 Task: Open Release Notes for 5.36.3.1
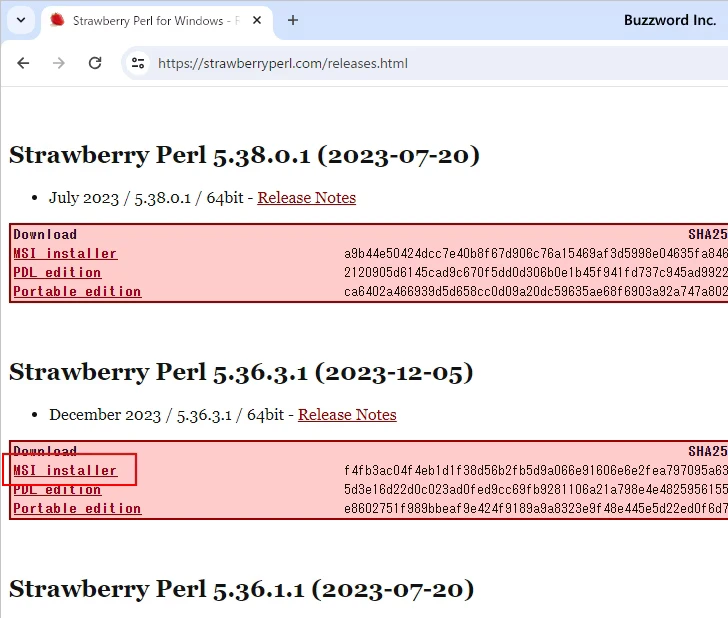point(347,415)
